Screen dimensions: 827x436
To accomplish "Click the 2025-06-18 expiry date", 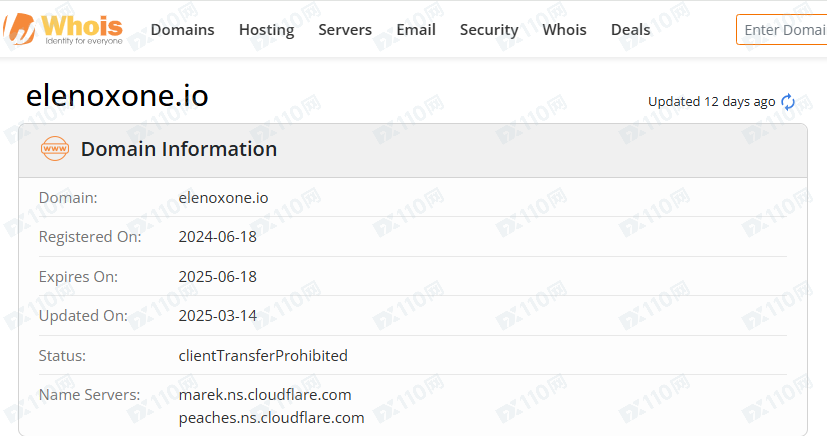I will click(218, 276).
